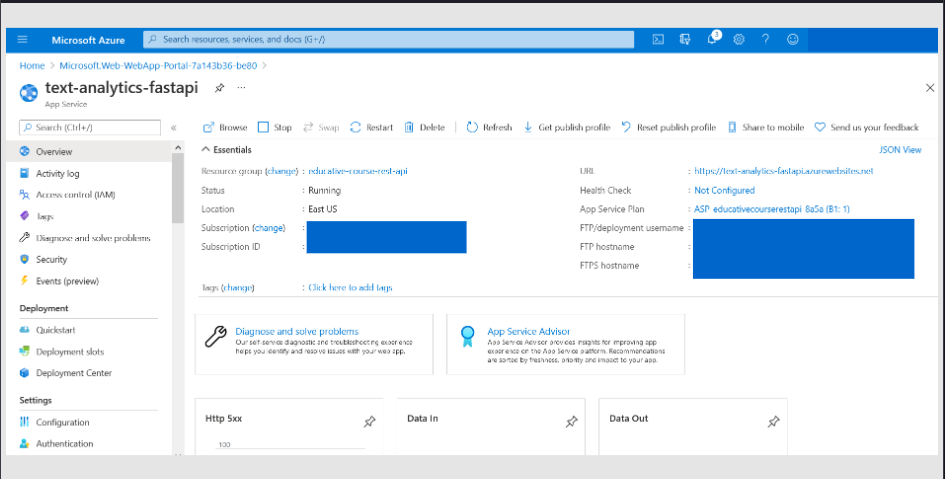Click the Running status text

point(324,190)
